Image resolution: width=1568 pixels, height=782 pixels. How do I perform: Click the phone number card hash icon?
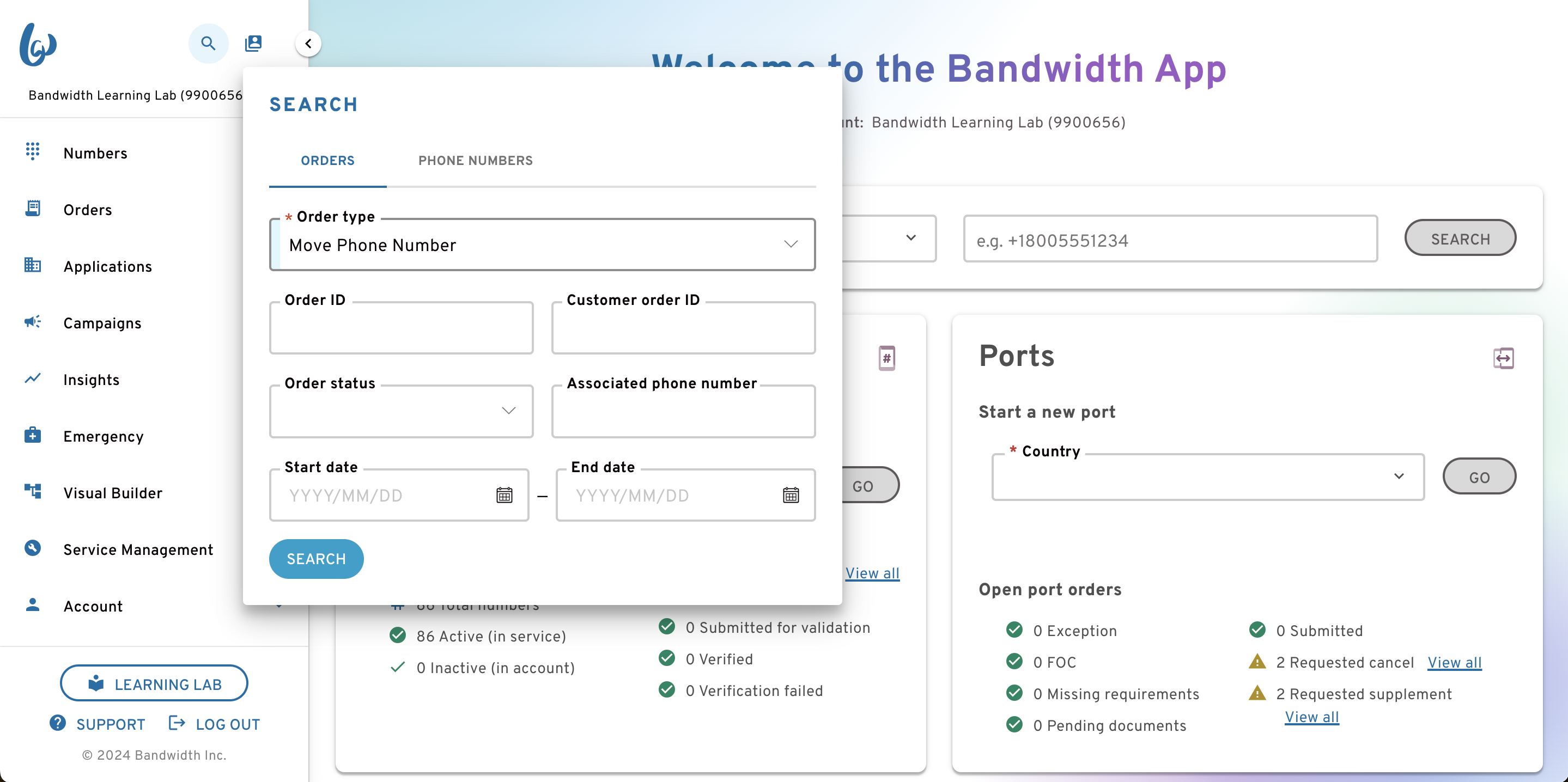[887, 358]
